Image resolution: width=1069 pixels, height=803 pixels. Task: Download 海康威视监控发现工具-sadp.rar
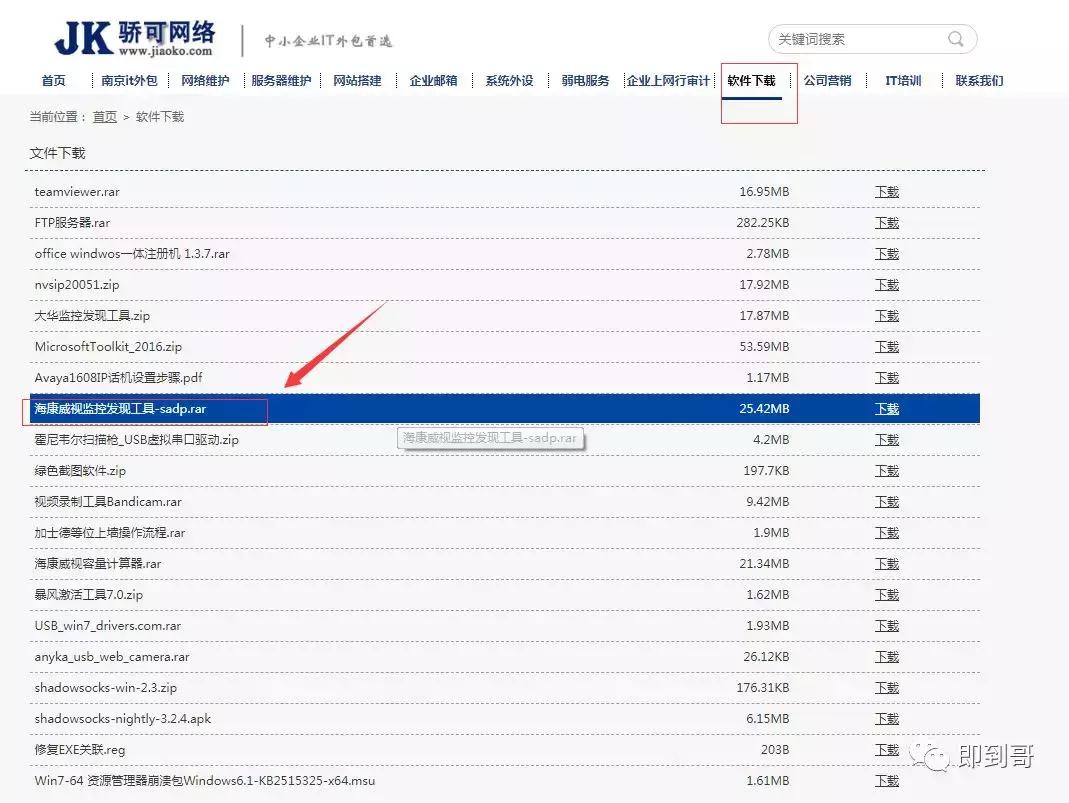[x=886, y=409]
